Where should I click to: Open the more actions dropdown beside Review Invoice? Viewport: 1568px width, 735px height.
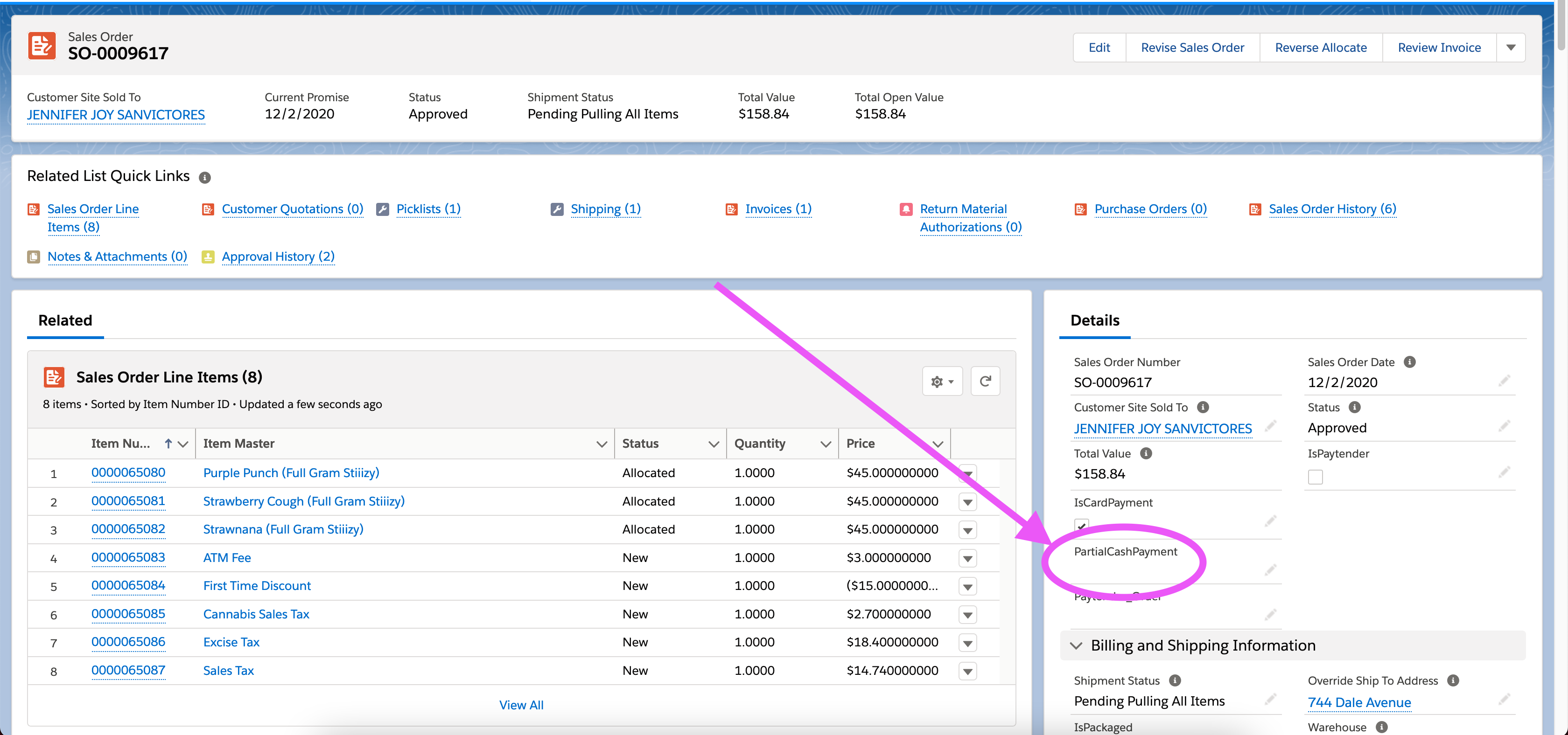tap(1511, 48)
